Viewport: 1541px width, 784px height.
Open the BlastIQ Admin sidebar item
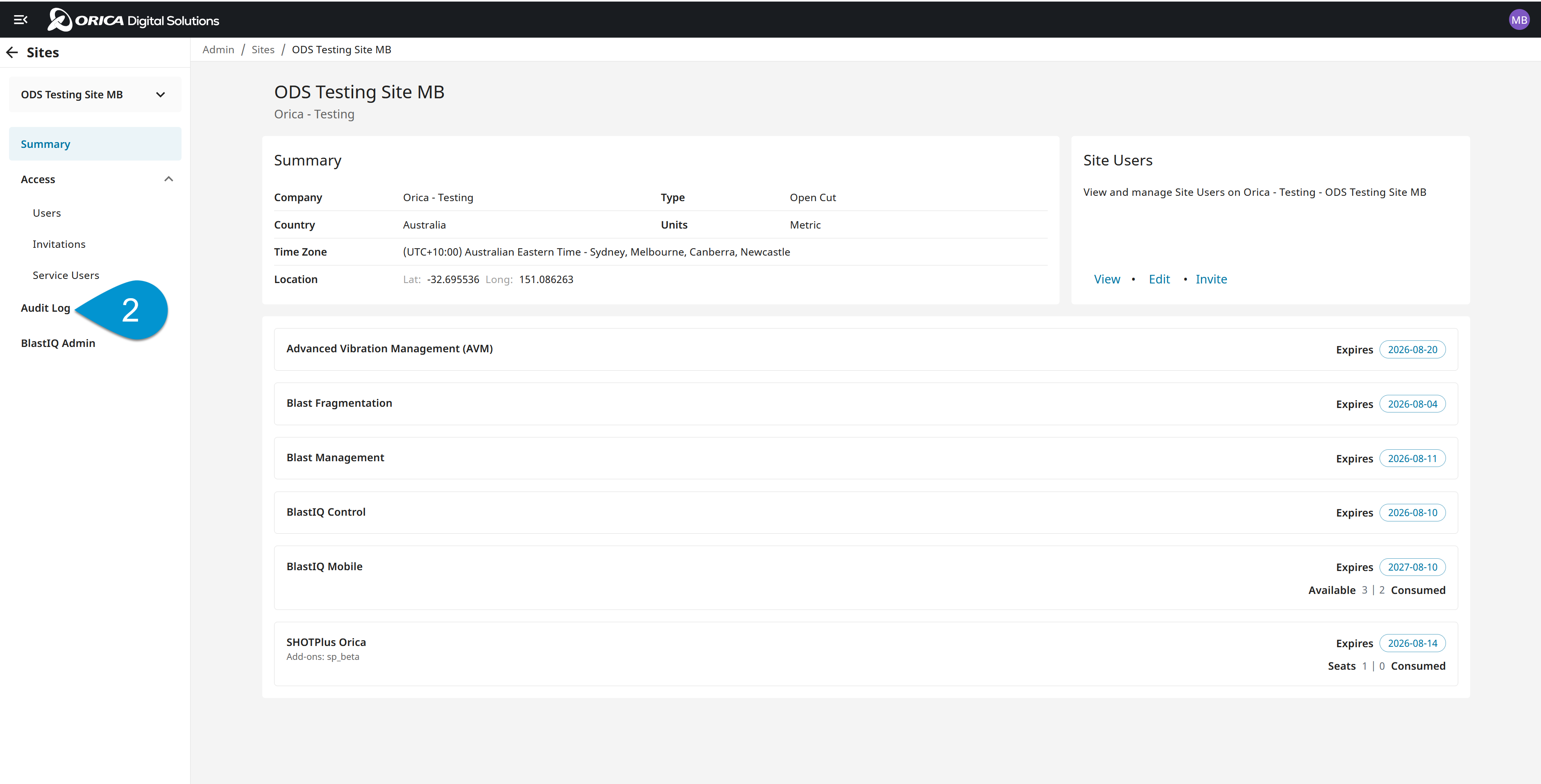[58, 343]
